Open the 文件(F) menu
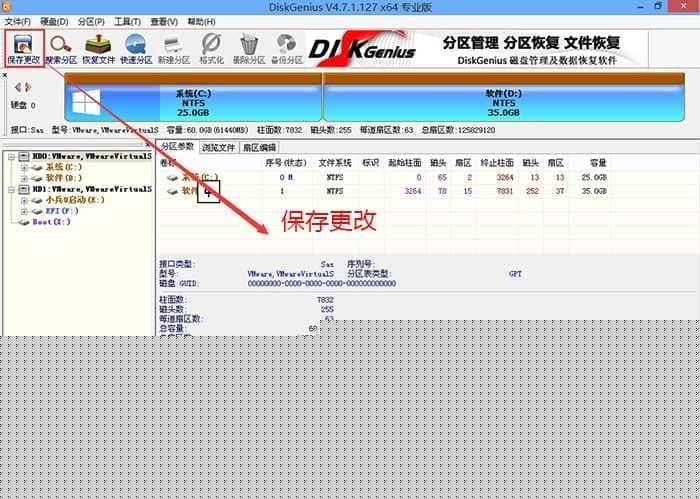The height and width of the screenshot is (499, 700). click(18, 21)
